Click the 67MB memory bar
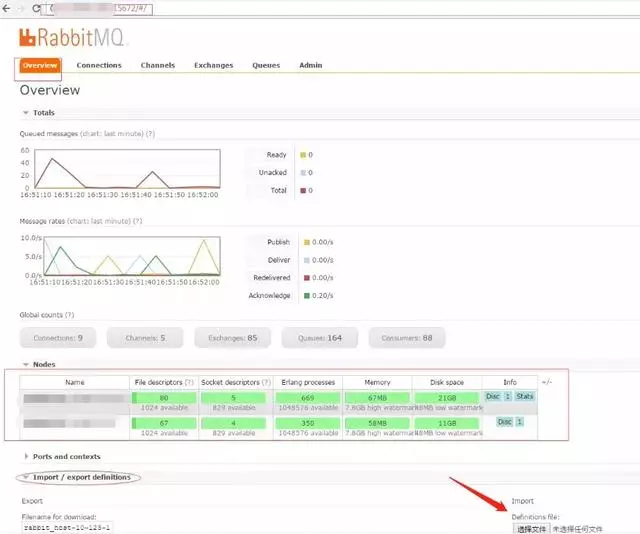Image resolution: width=640 pixels, height=534 pixels. (x=377, y=398)
